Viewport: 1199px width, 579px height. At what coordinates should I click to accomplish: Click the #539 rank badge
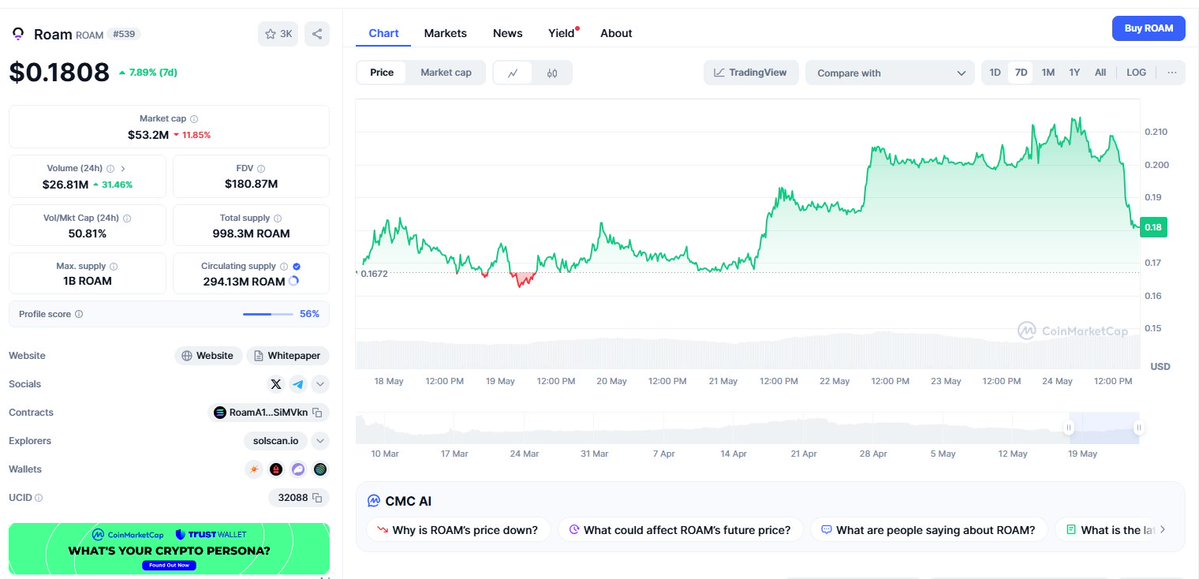click(124, 34)
